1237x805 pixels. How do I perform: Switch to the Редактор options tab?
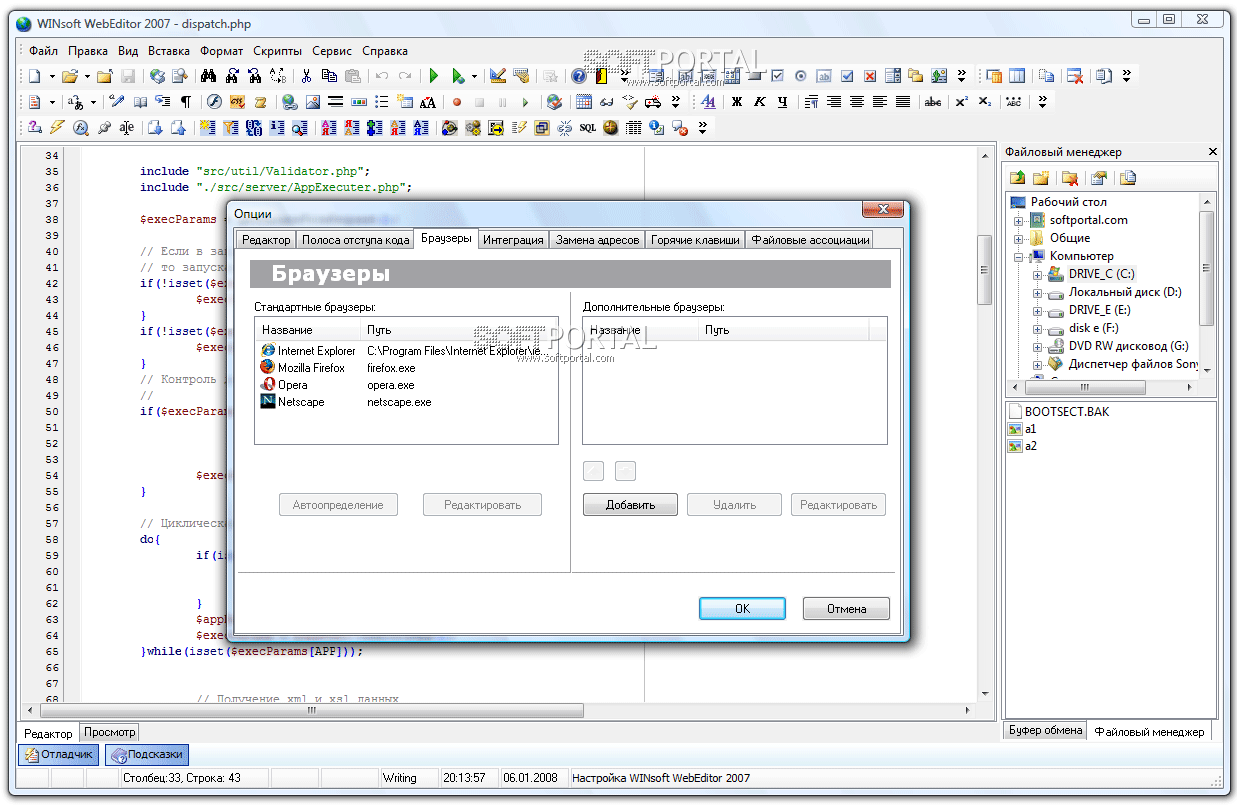point(266,239)
